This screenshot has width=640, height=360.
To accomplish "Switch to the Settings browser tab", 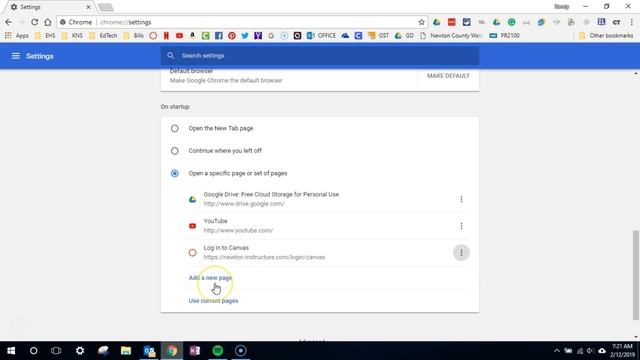I will pyautogui.click(x=49, y=7).
